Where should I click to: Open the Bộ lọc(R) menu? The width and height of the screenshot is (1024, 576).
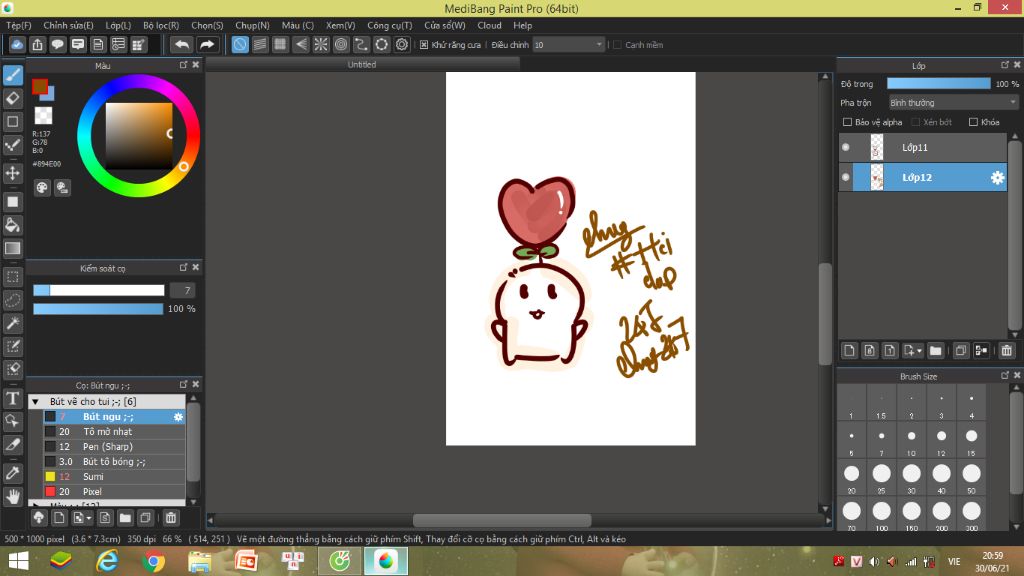(x=161, y=25)
